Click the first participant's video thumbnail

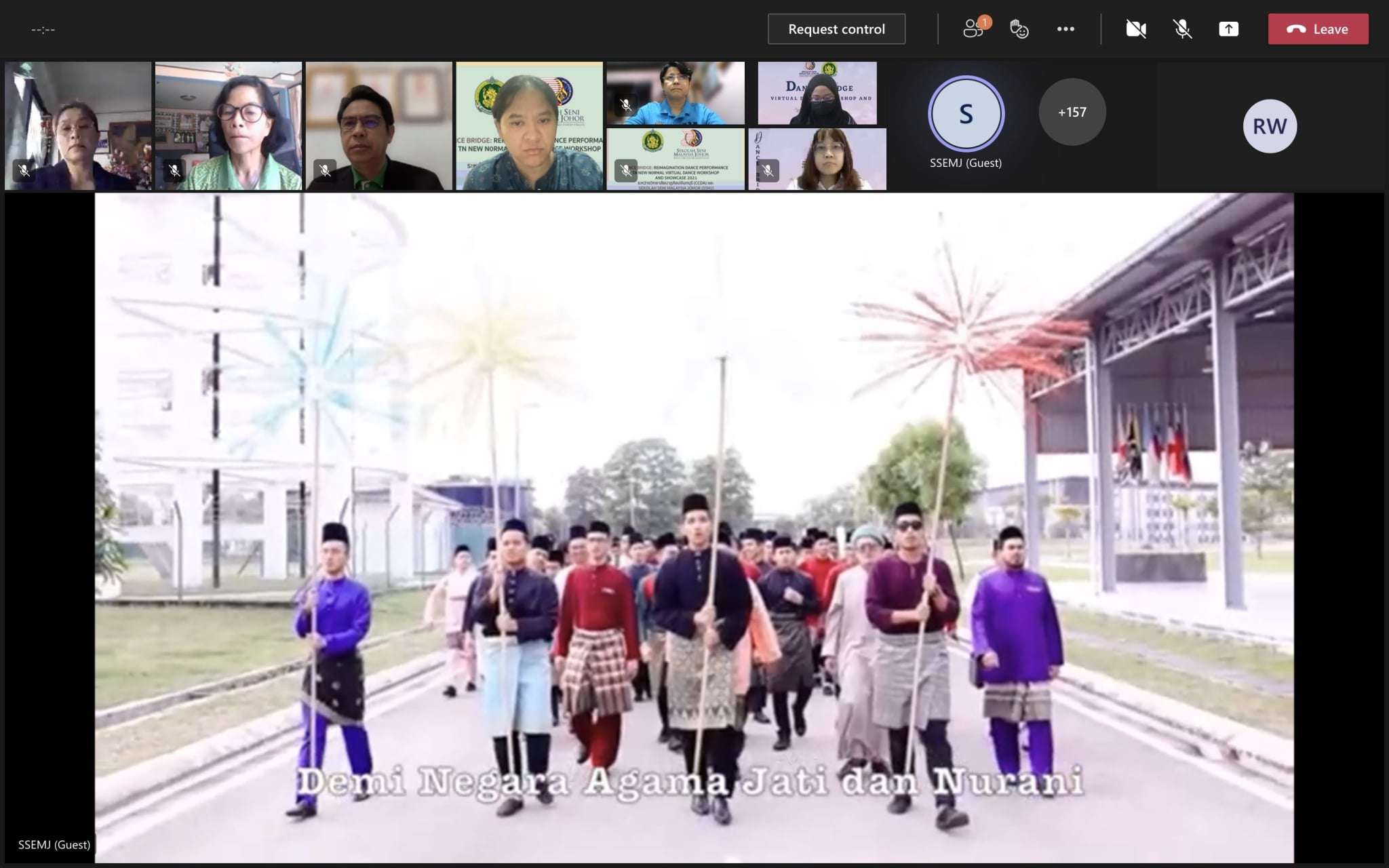tap(78, 126)
